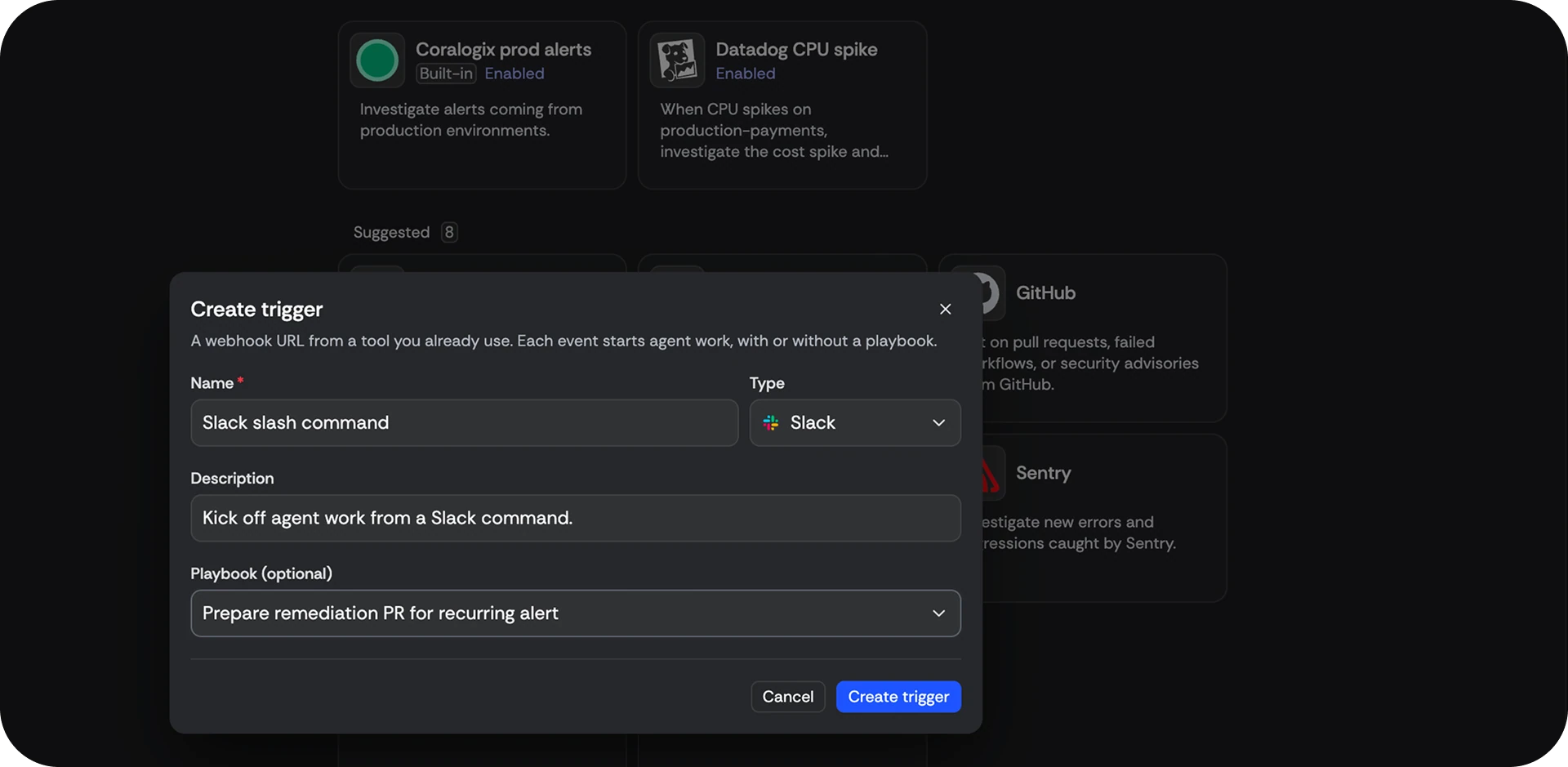Click the Create trigger dialog title
This screenshot has height=767, width=1568.
256,310
